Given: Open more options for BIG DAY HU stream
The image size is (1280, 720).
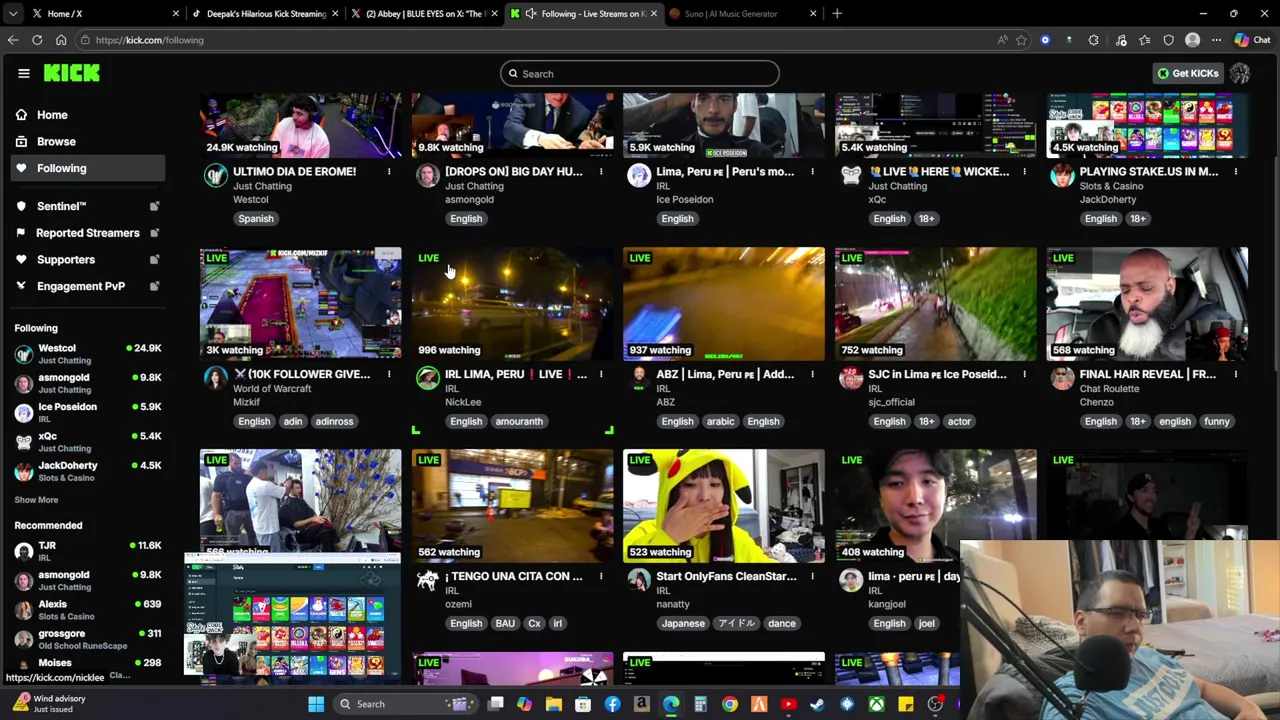Looking at the screenshot, I should pyautogui.click(x=601, y=172).
